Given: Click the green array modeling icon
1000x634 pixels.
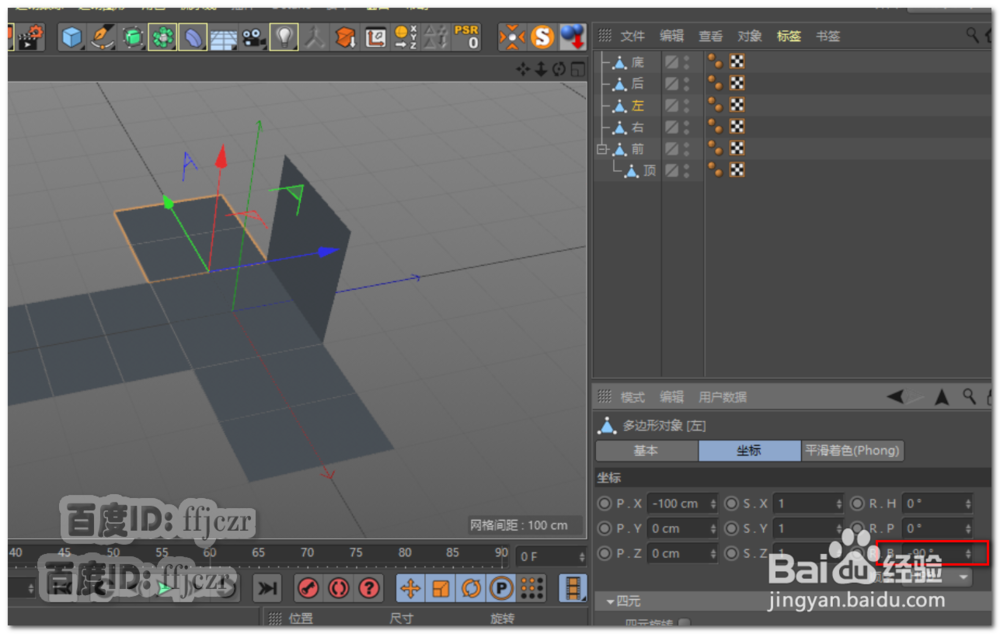Looking at the screenshot, I should pyautogui.click(x=163, y=38).
